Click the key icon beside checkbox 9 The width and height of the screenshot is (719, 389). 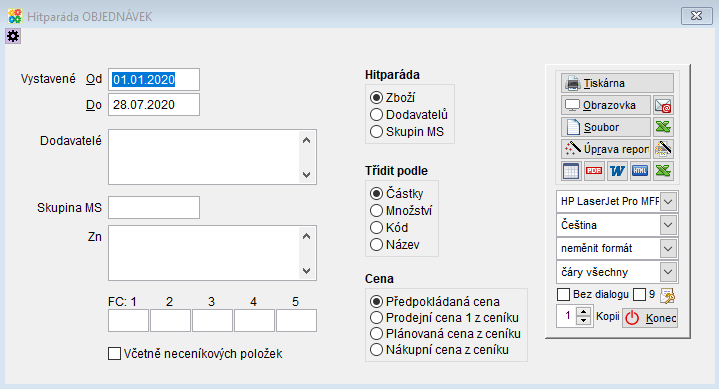coord(668,296)
